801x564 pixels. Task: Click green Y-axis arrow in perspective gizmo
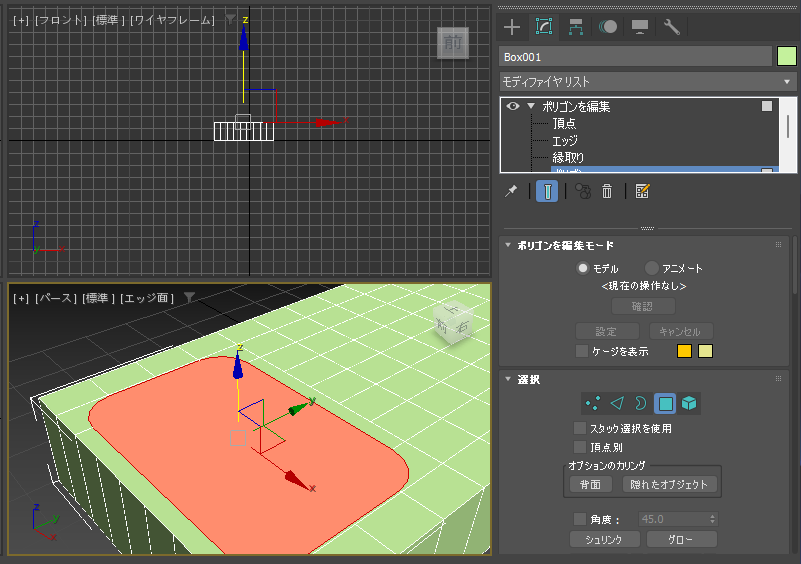[299, 408]
